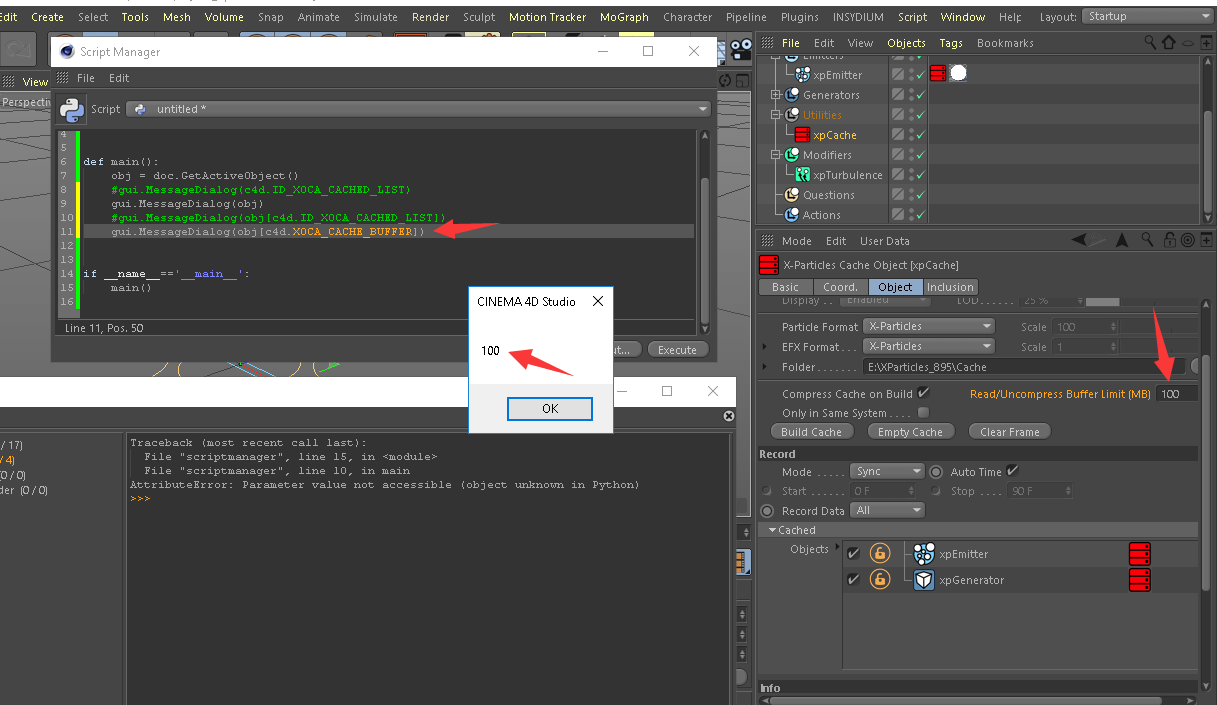Toggle the Auto Time checkbox
The width and height of the screenshot is (1217, 705).
(1012, 471)
